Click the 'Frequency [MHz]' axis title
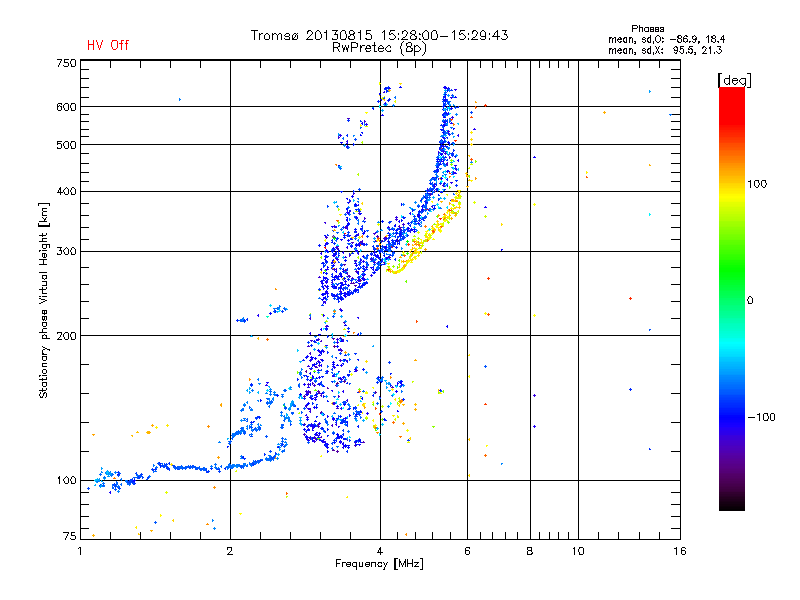800x600 pixels. (x=379, y=564)
